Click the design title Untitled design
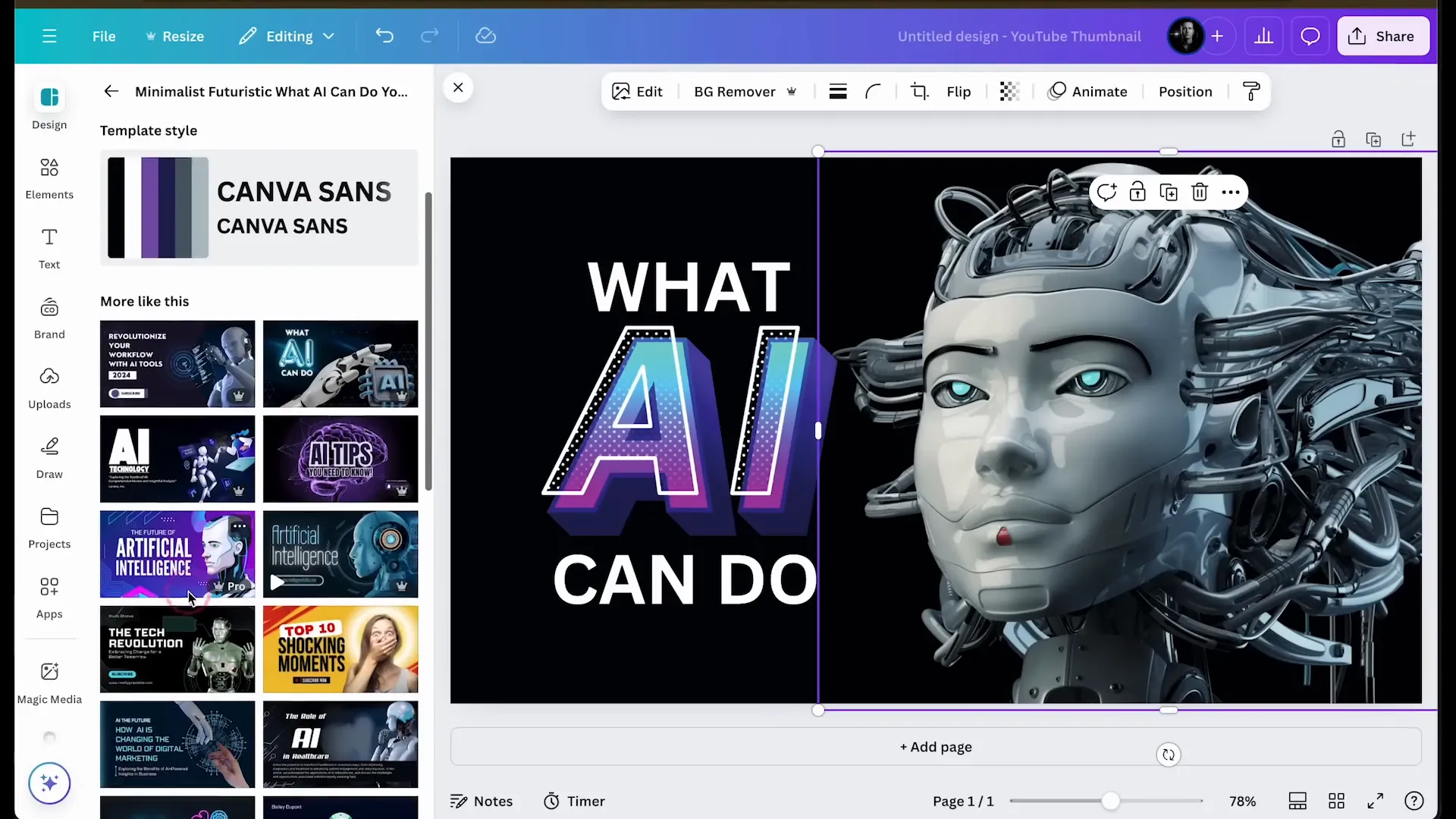 (x=1019, y=36)
